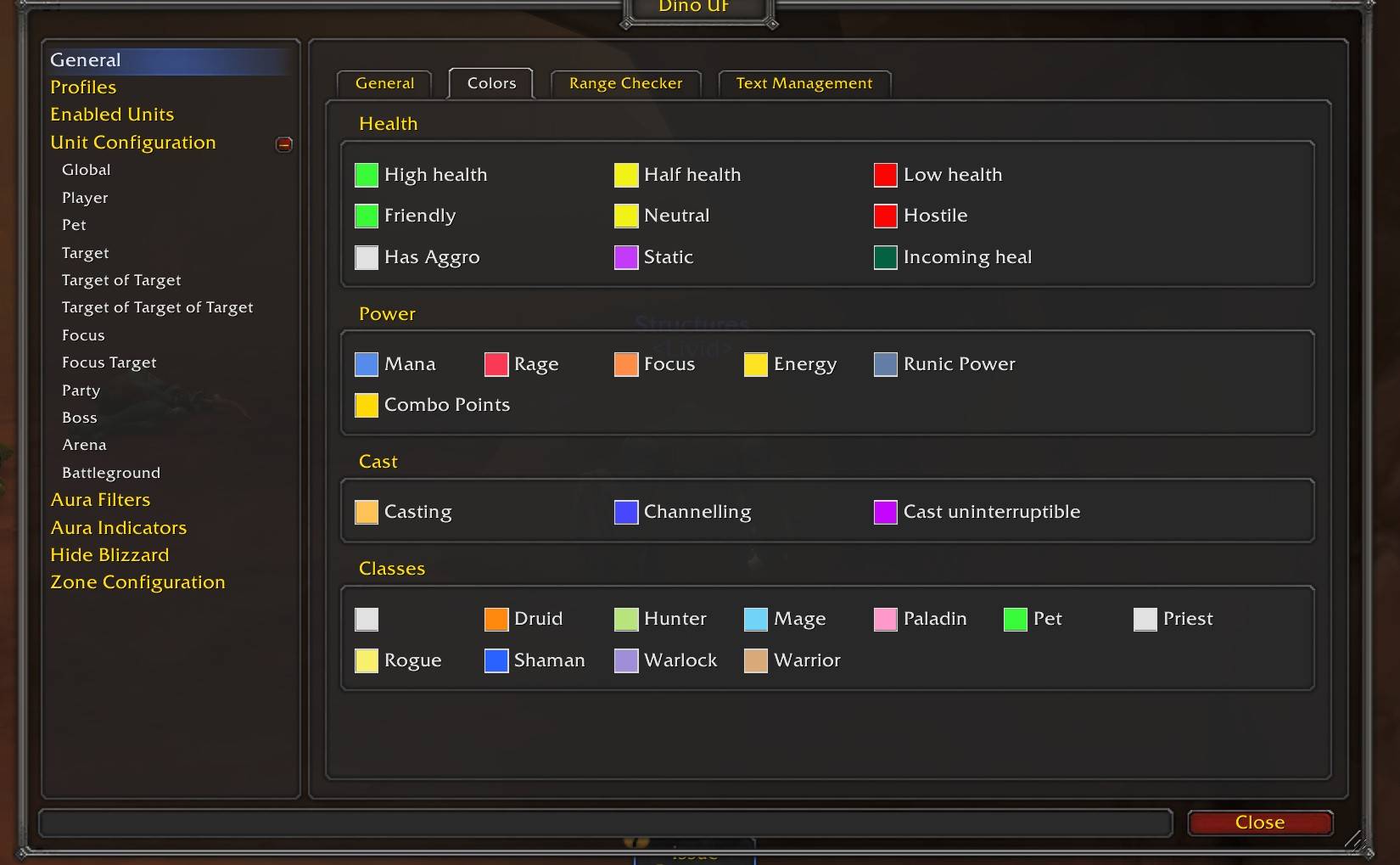Change the Low health color swatch
The width and height of the screenshot is (1400, 865).
point(885,175)
